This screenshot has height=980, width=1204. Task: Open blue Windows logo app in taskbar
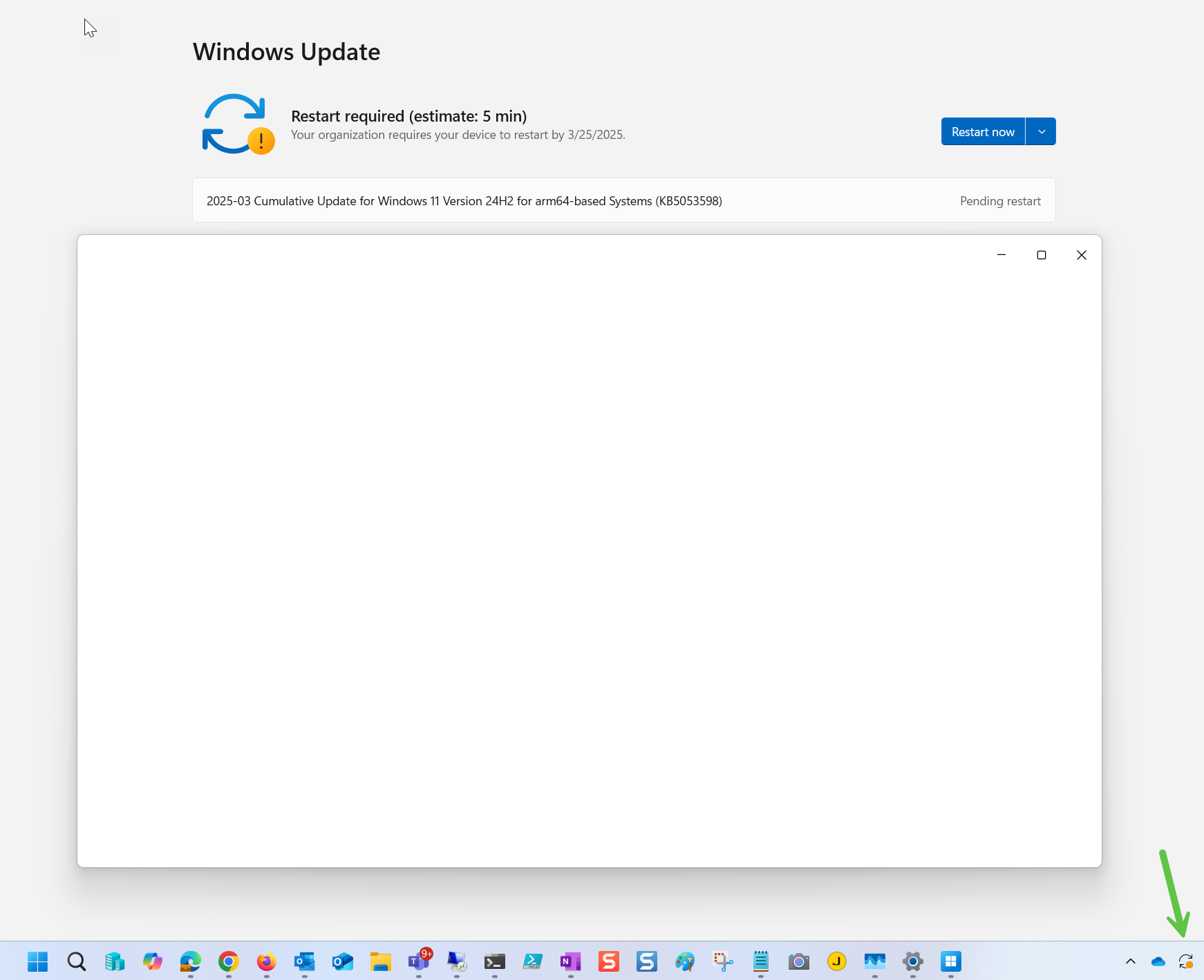pos(951,961)
